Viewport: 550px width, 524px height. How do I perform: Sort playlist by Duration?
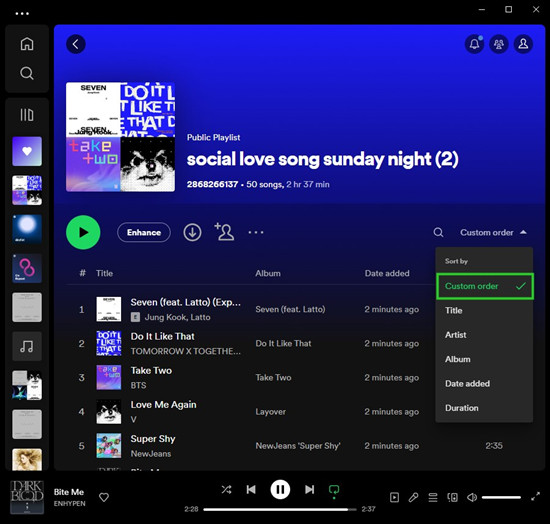pyautogui.click(x=484, y=408)
